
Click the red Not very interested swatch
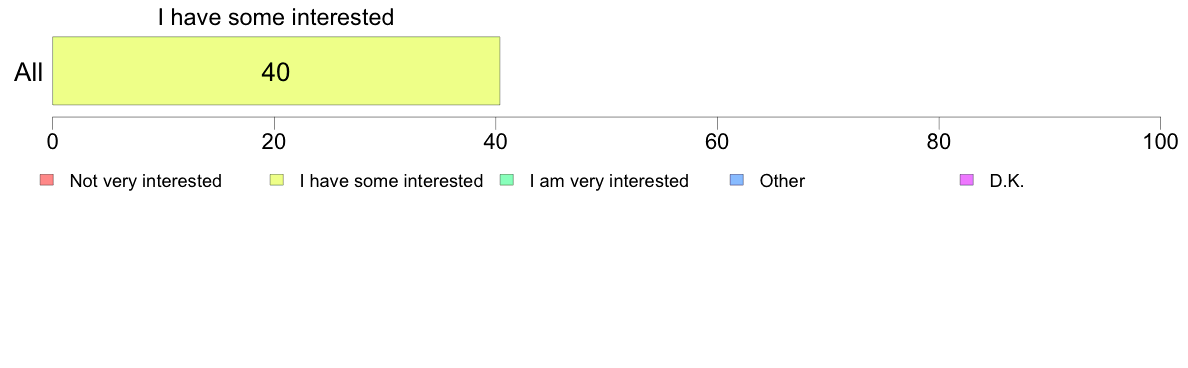click(x=47, y=180)
